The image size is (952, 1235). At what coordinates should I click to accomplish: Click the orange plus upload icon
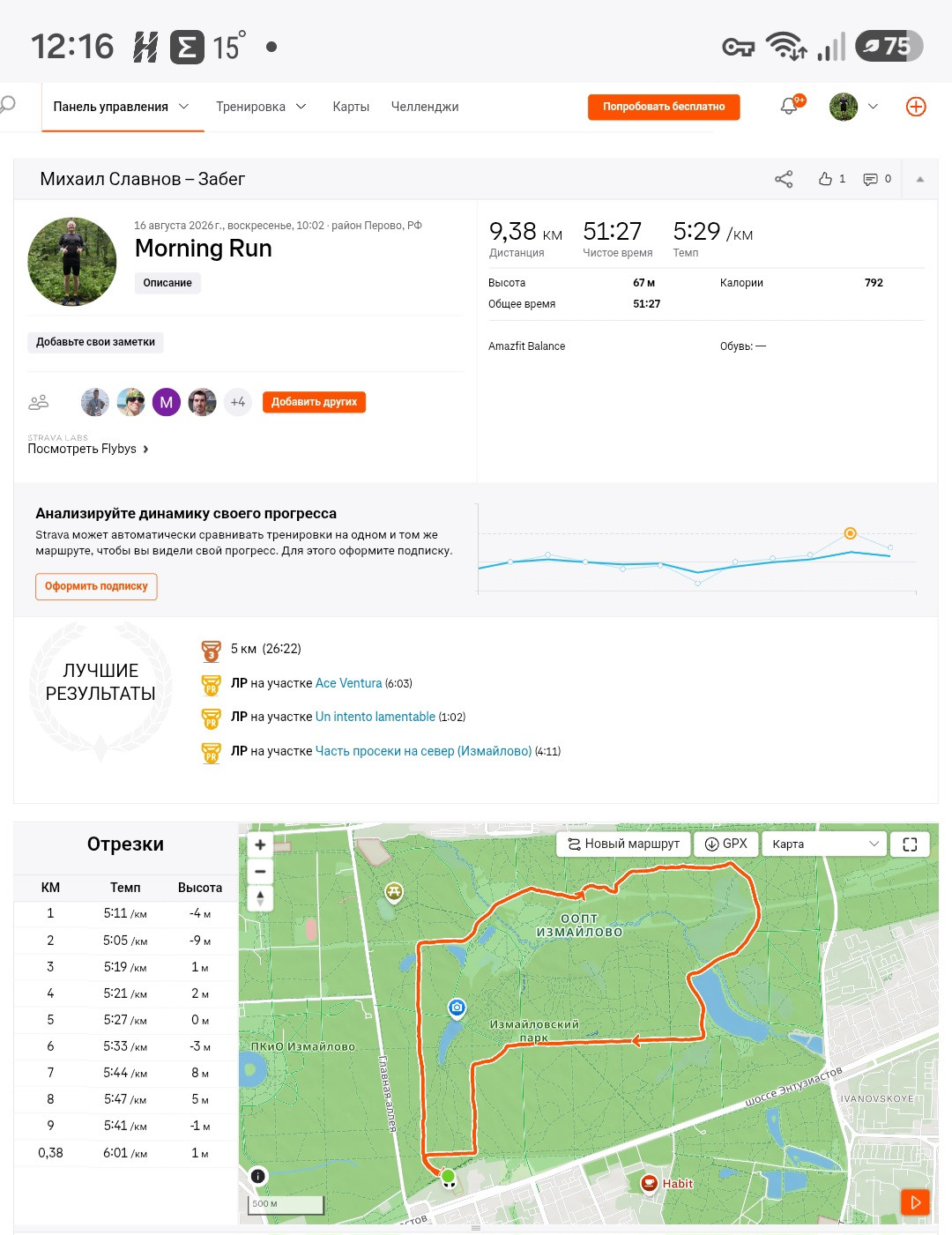click(916, 107)
